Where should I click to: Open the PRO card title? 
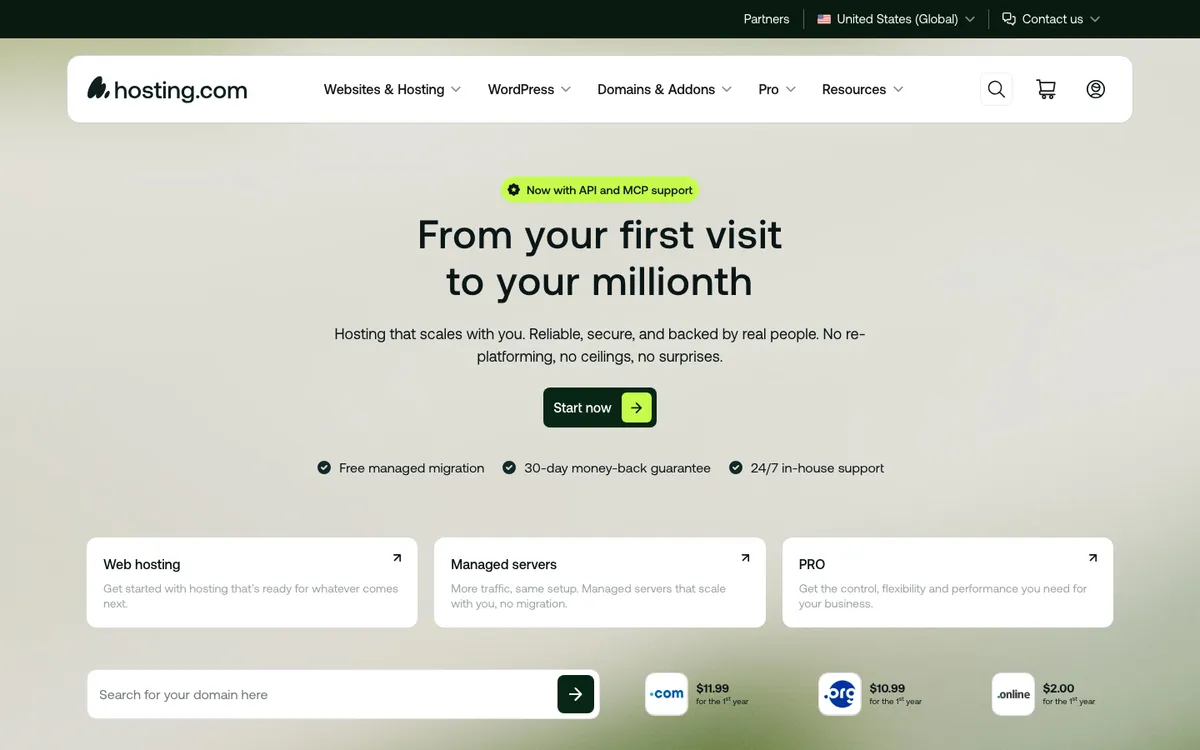point(812,564)
